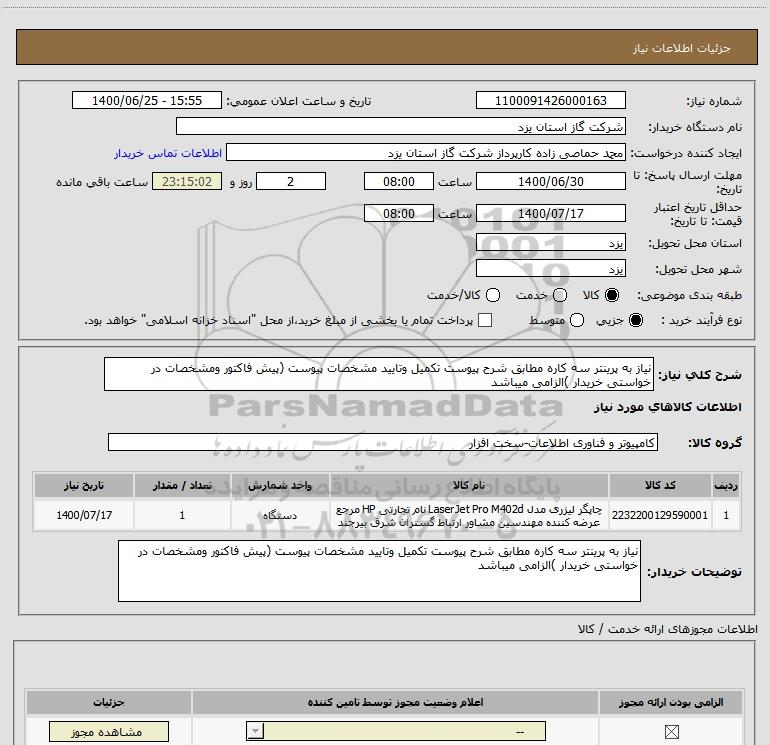Click the LaserJet Pro M402d product name cell

pos(468,515)
